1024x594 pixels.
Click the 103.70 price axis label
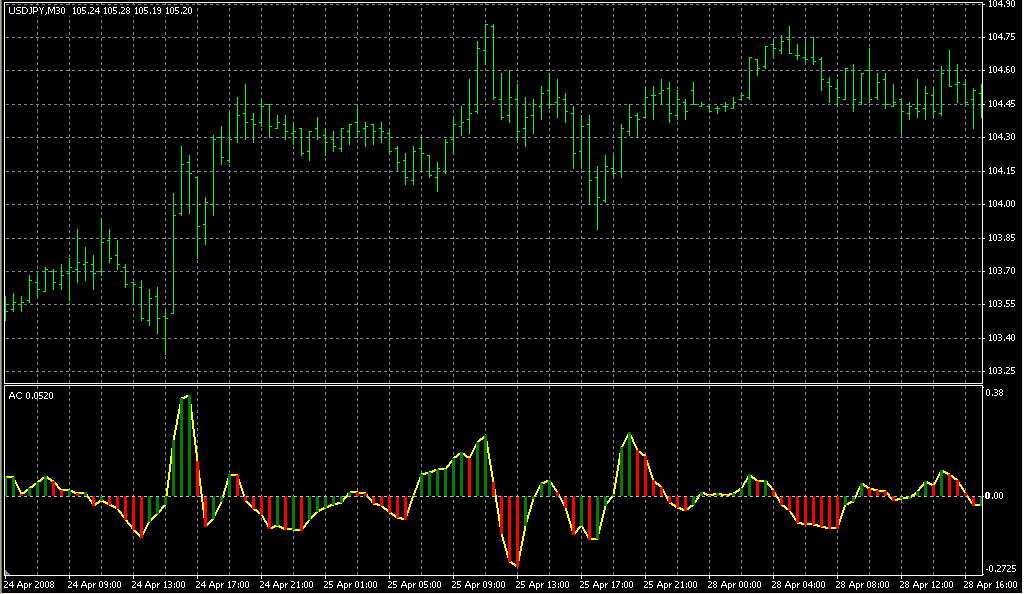coord(1001,271)
